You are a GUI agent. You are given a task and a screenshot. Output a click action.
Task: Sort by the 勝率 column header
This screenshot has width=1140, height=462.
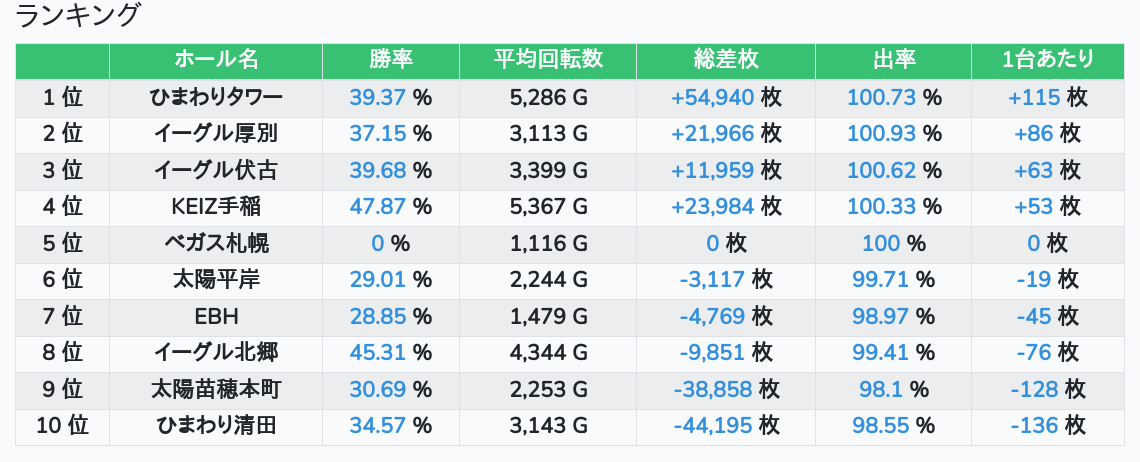point(390,60)
